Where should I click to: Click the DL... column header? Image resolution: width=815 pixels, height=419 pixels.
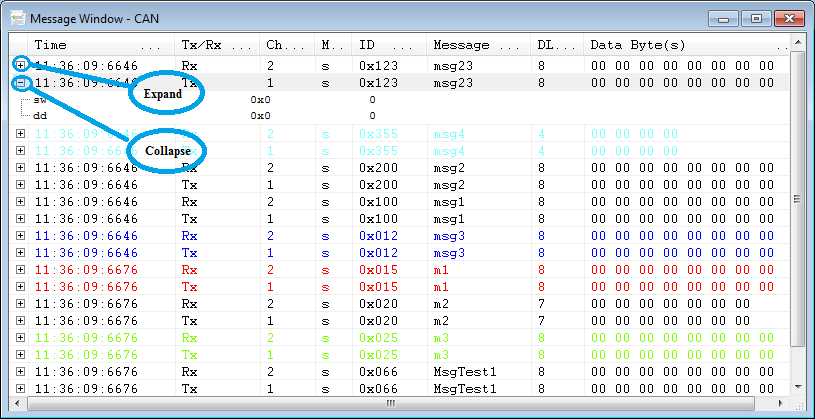point(557,45)
